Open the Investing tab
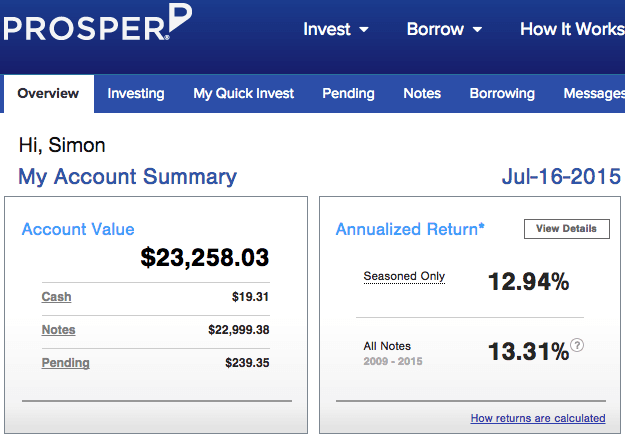This screenshot has height=437, width=625. click(136, 94)
